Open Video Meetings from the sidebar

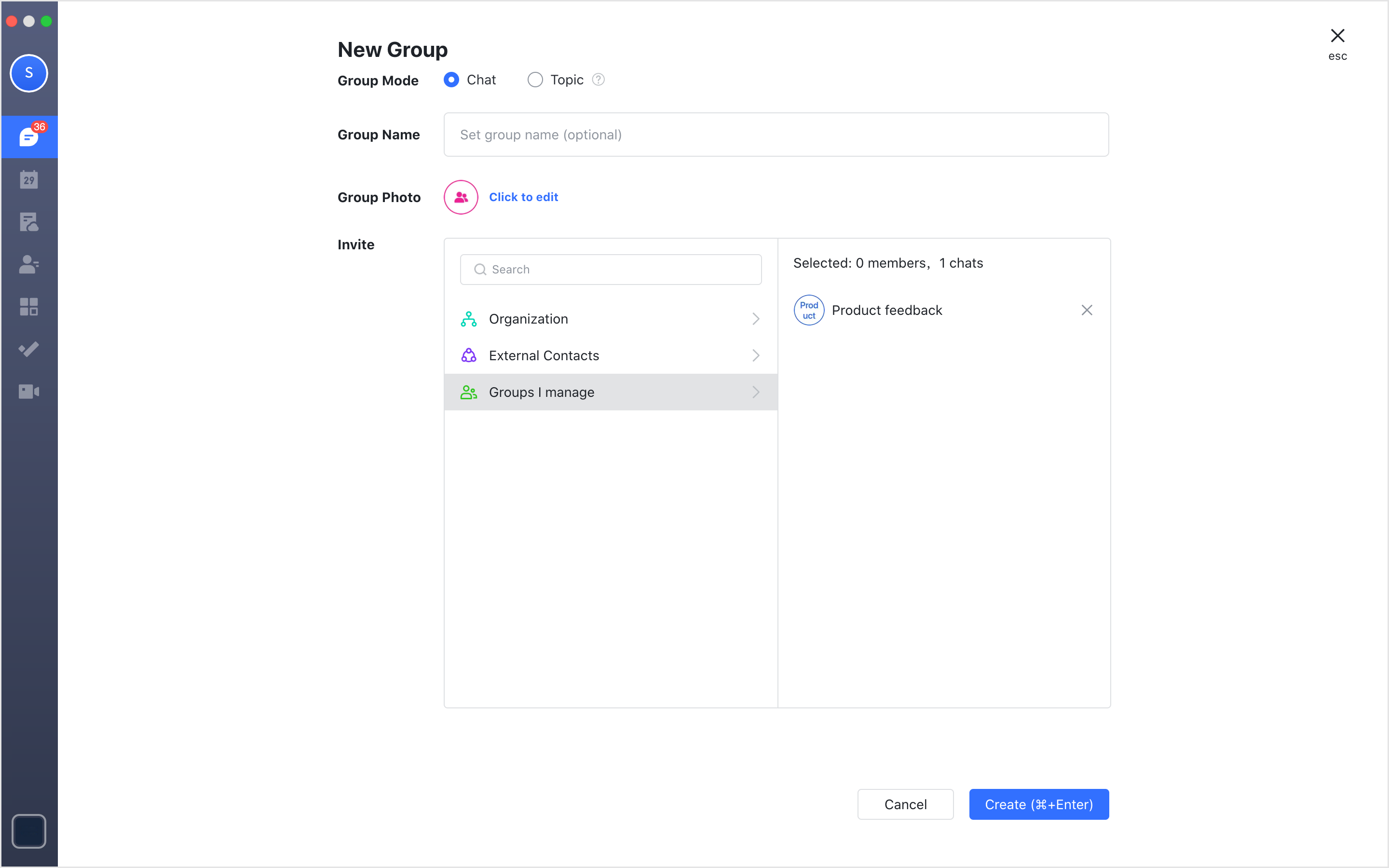point(29,392)
